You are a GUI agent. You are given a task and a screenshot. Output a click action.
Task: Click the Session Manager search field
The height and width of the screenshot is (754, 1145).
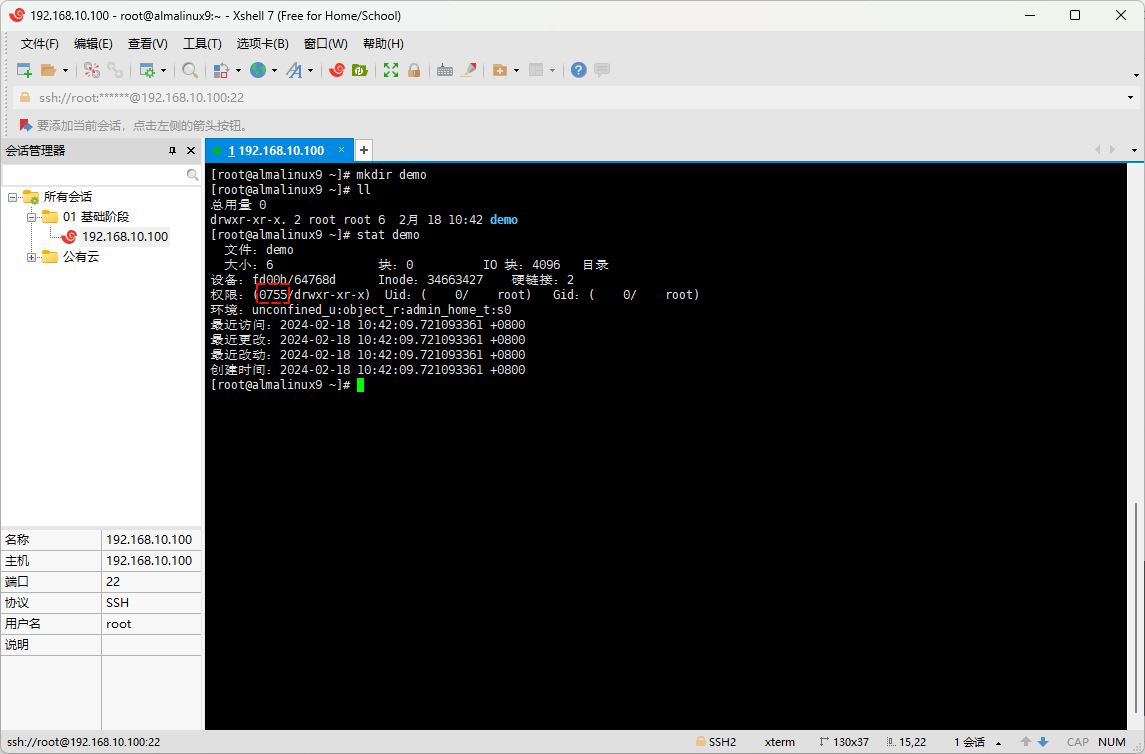tap(94, 174)
